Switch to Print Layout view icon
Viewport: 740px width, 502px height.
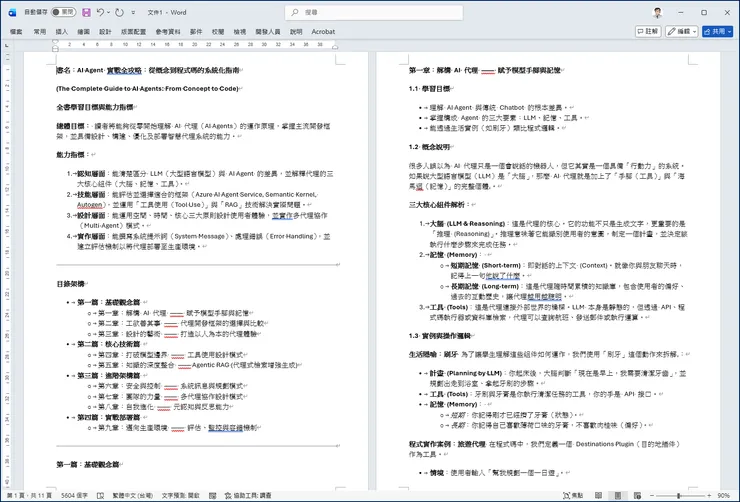[x=618, y=495]
